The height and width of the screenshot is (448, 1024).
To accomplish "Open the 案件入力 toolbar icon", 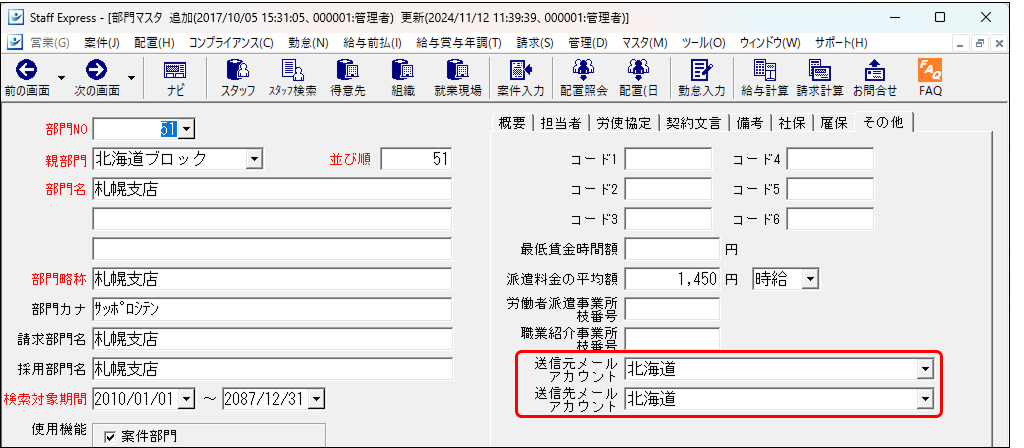I will 520,71.
